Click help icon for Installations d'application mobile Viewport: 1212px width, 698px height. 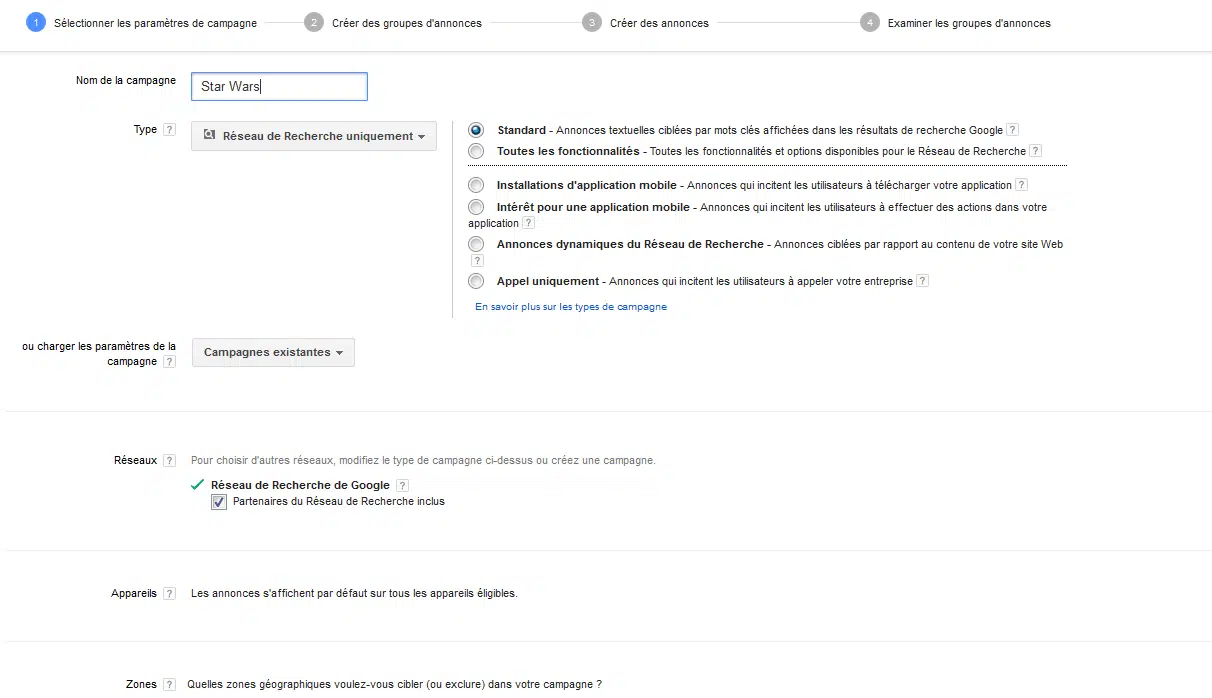(x=1021, y=185)
